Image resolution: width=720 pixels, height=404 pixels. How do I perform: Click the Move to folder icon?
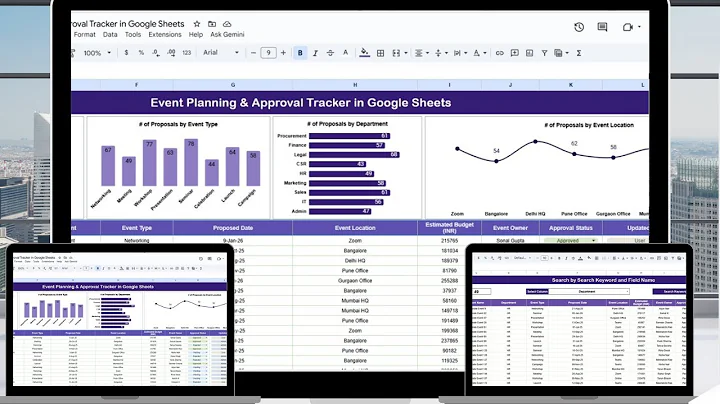point(212,24)
